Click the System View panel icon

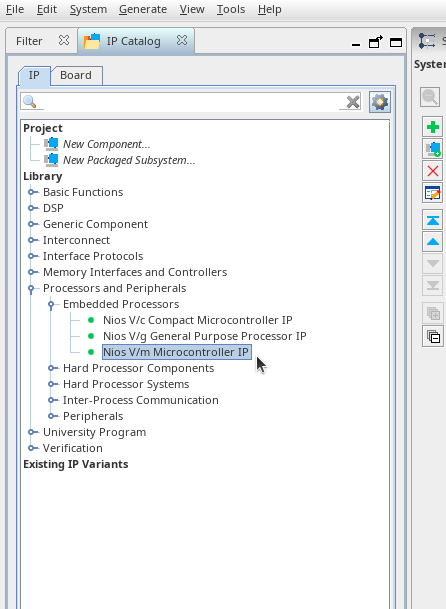[x=427, y=41]
